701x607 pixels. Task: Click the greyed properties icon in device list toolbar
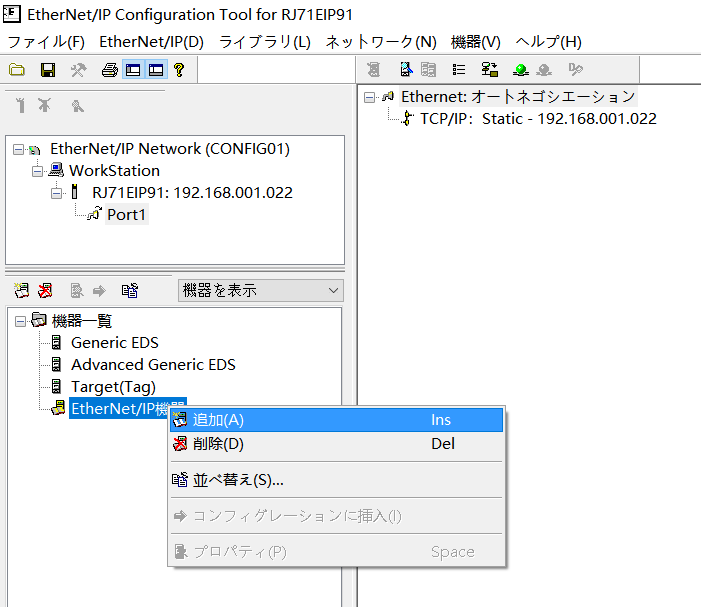click(76, 291)
